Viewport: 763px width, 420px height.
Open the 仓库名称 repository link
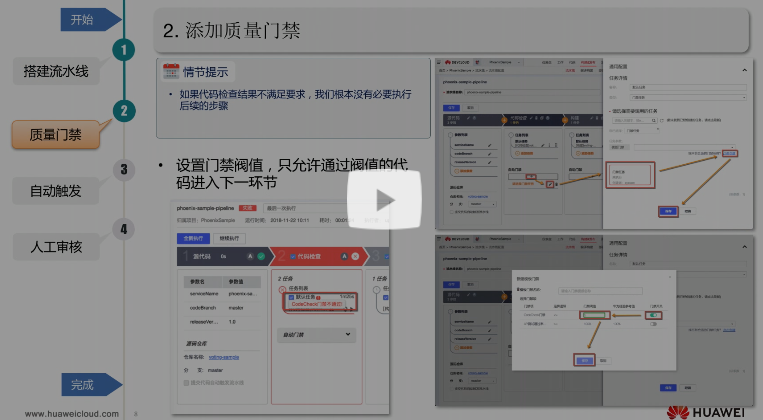click(x=224, y=357)
